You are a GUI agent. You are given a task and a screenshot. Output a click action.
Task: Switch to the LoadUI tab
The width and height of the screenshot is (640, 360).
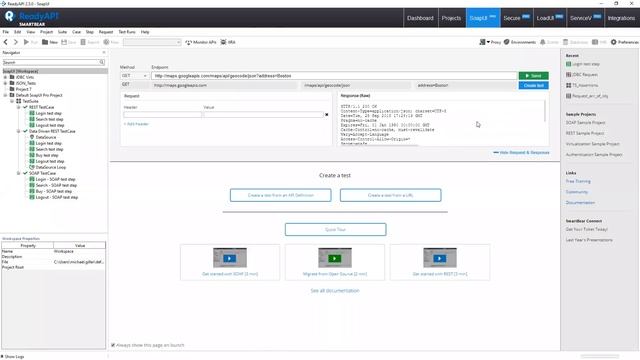click(x=549, y=18)
